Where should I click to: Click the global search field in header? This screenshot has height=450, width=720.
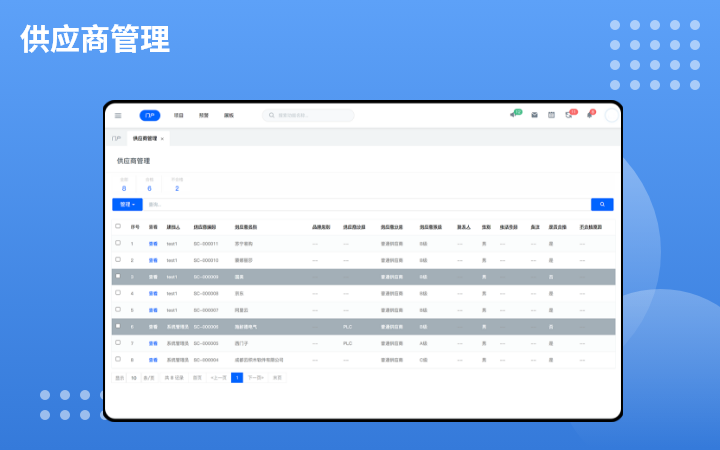tap(308, 115)
